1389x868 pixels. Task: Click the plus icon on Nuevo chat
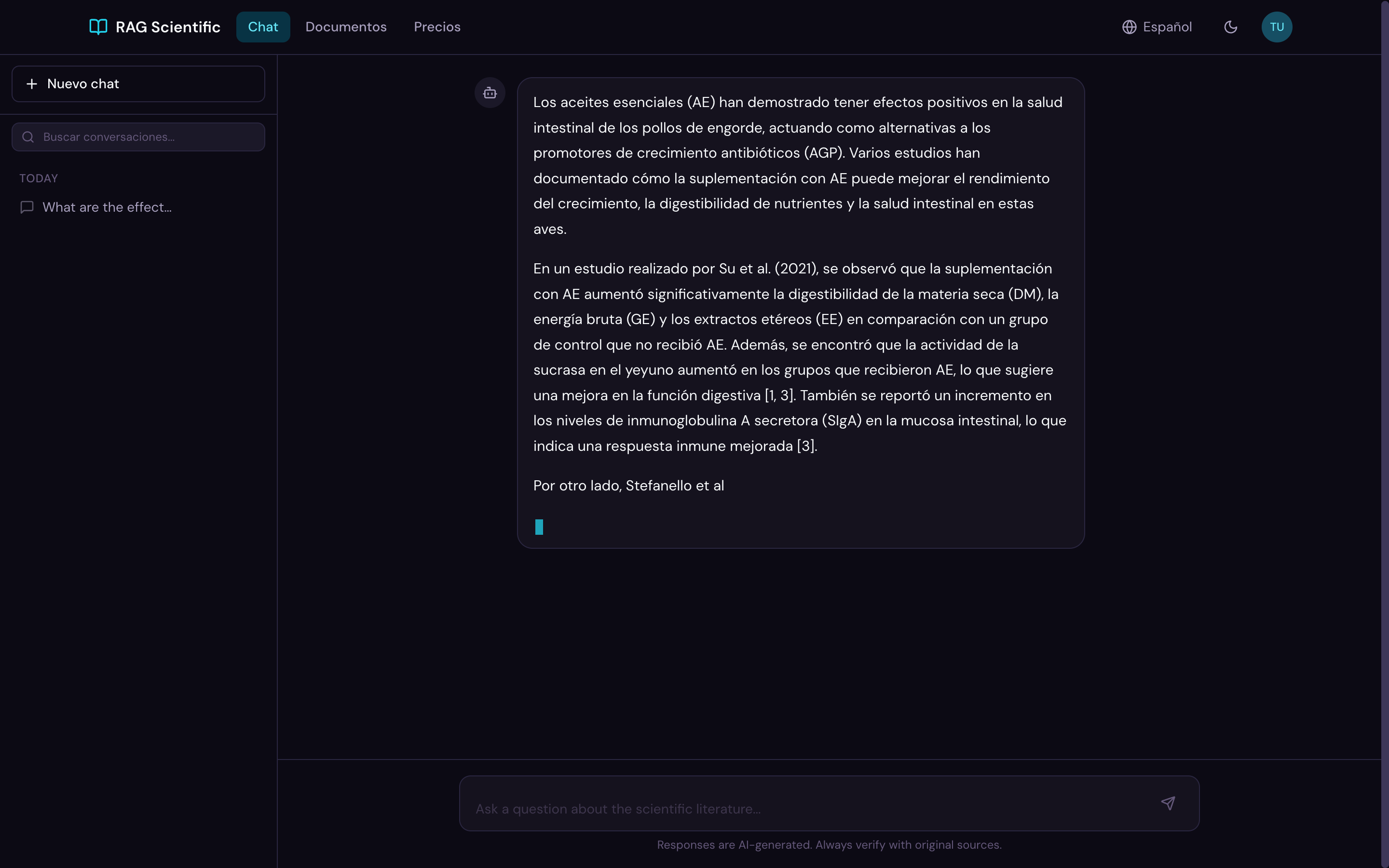pos(31,84)
